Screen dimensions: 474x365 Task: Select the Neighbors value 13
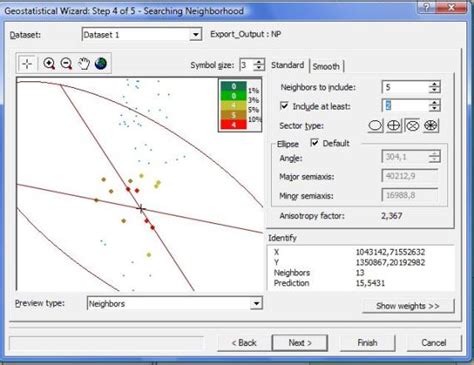tap(360, 273)
